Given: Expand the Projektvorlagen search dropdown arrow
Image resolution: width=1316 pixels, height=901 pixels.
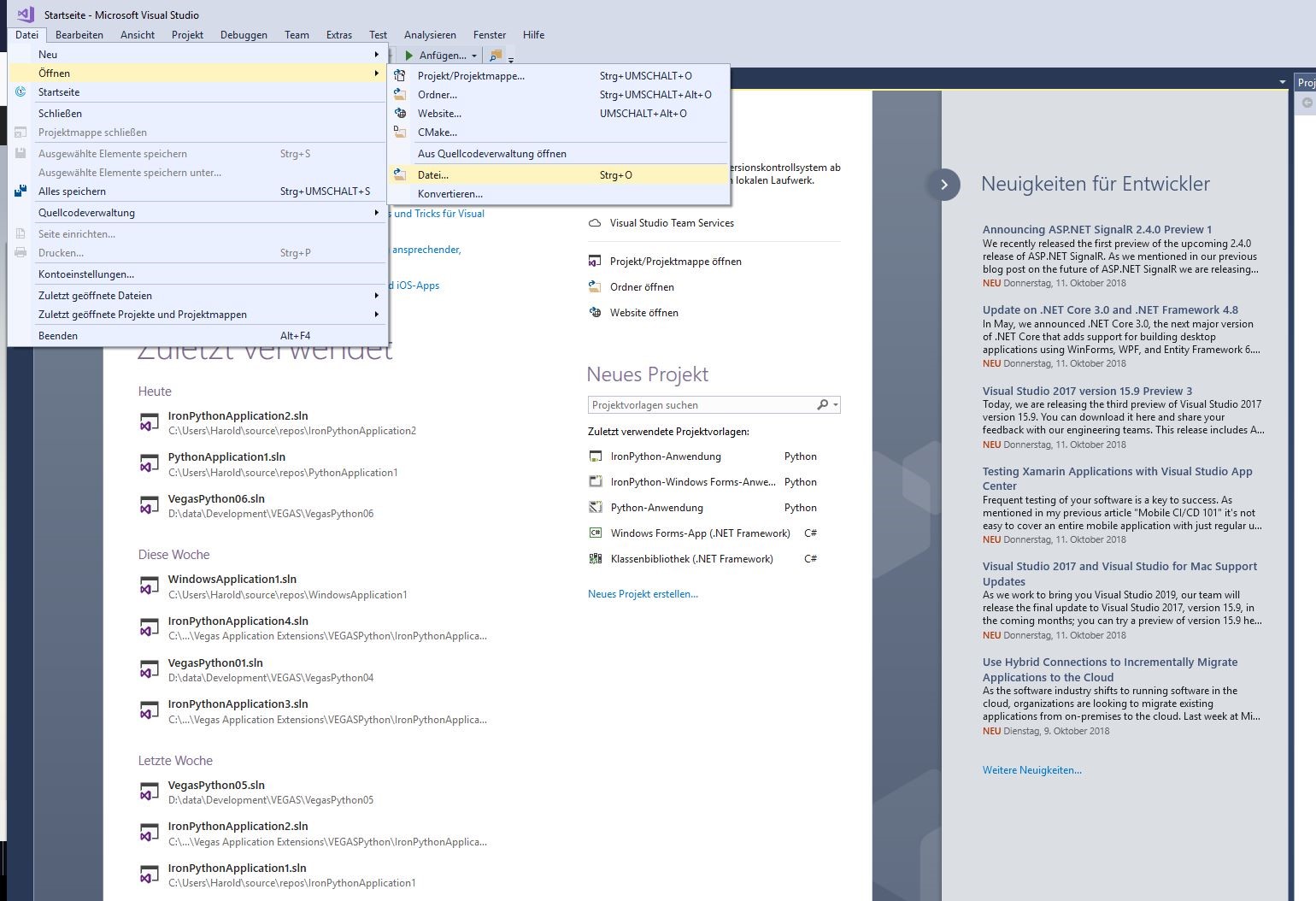Looking at the screenshot, I should [836, 405].
